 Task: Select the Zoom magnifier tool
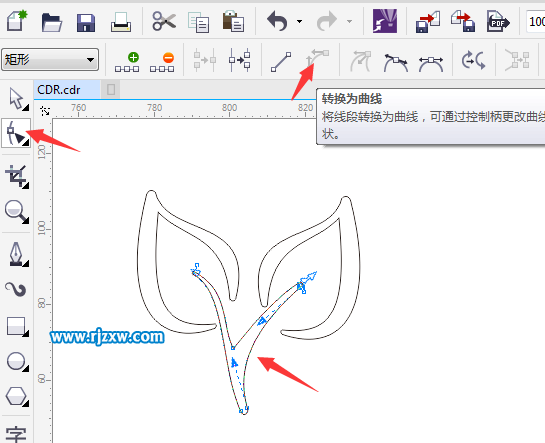16,211
